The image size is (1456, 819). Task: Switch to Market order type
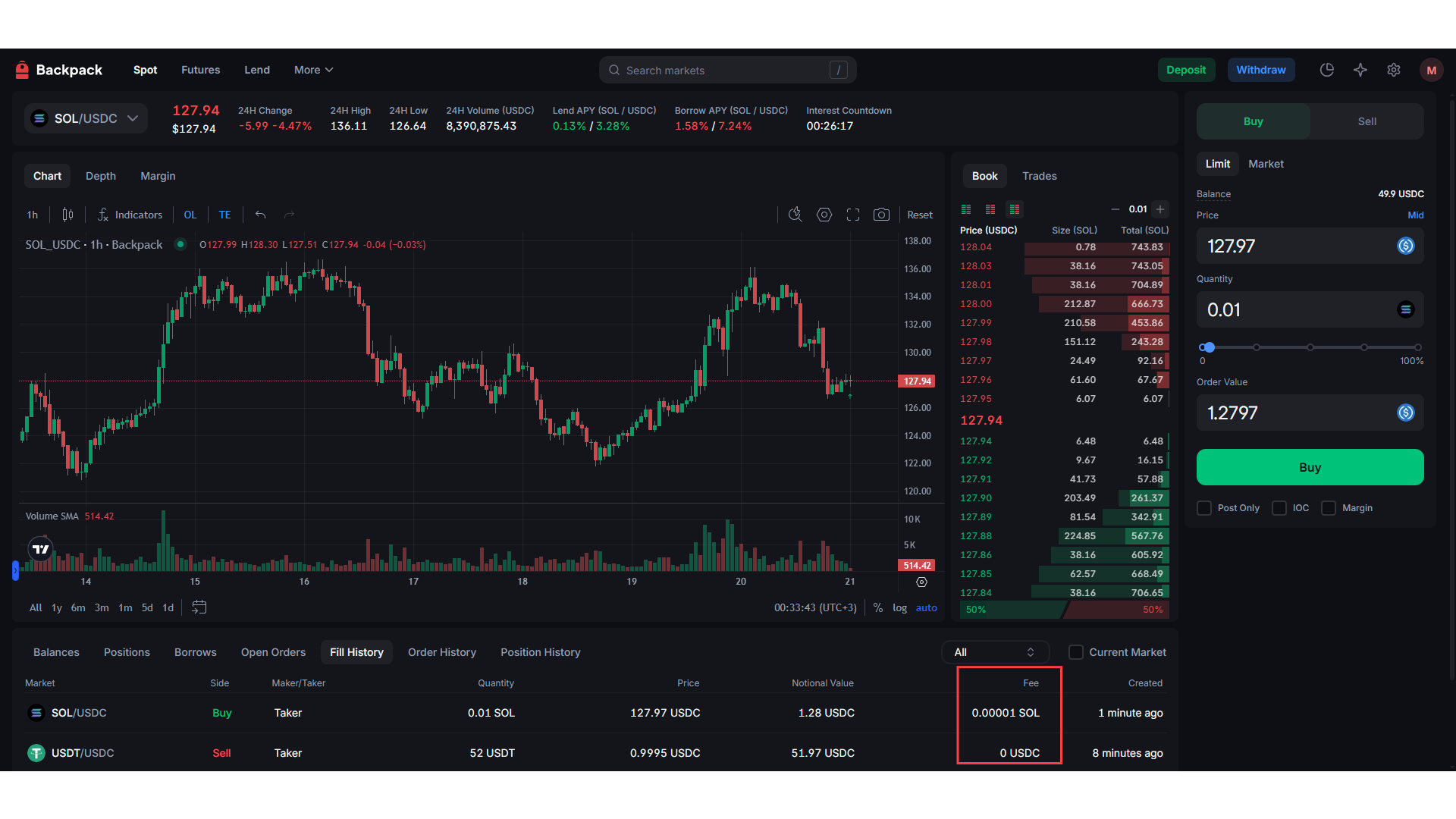[x=1266, y=164]
